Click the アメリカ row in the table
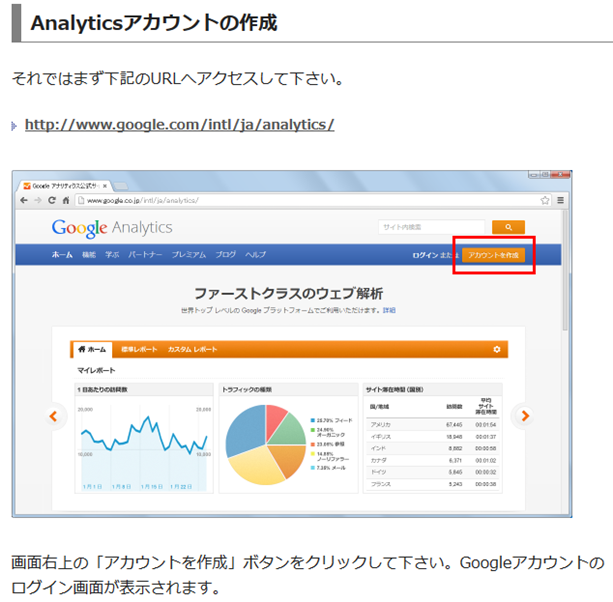 (433, 425)
